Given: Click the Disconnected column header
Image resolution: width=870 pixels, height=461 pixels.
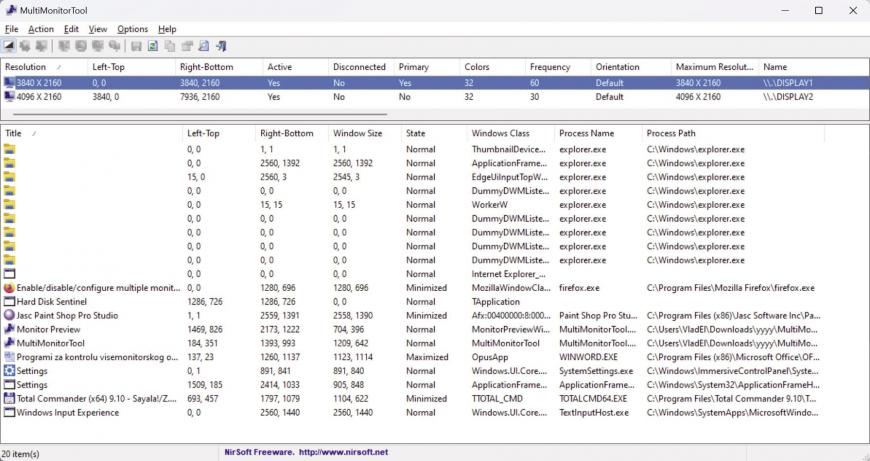Looking at the screenshot, I should point(361,67).
